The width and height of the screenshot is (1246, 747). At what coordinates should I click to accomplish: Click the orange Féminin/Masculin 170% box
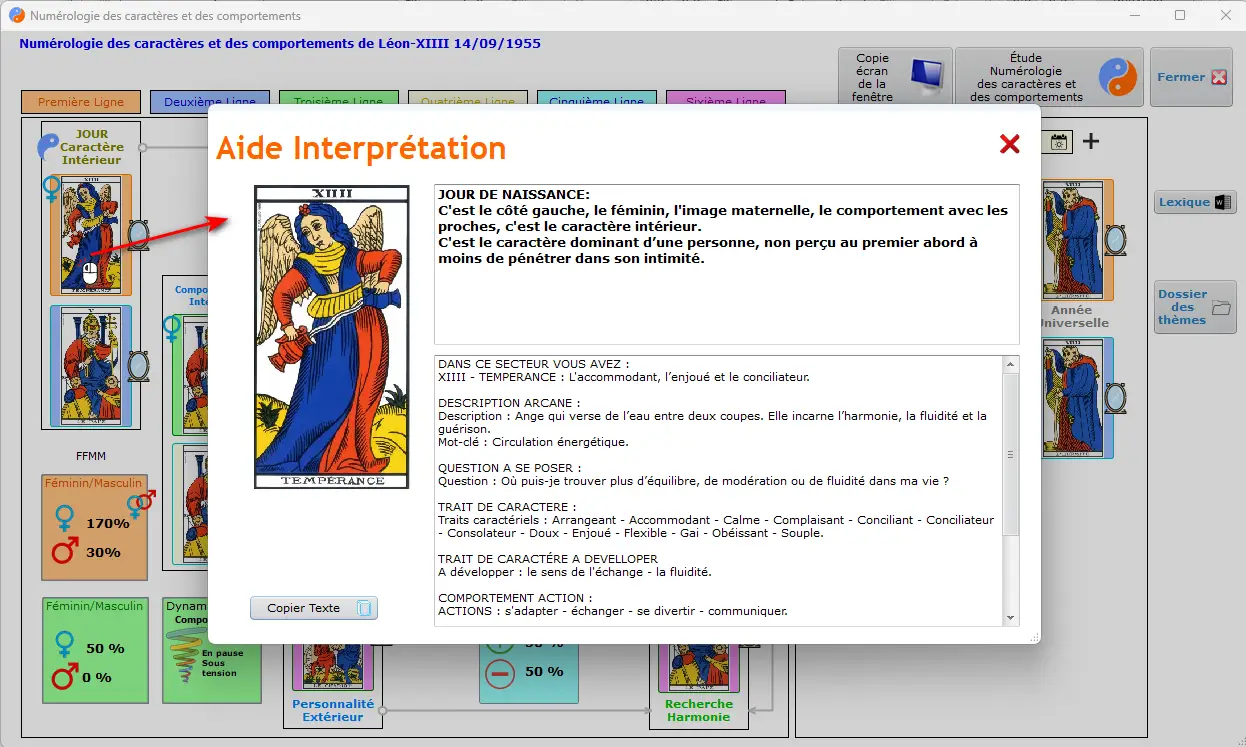coord(94,527)
